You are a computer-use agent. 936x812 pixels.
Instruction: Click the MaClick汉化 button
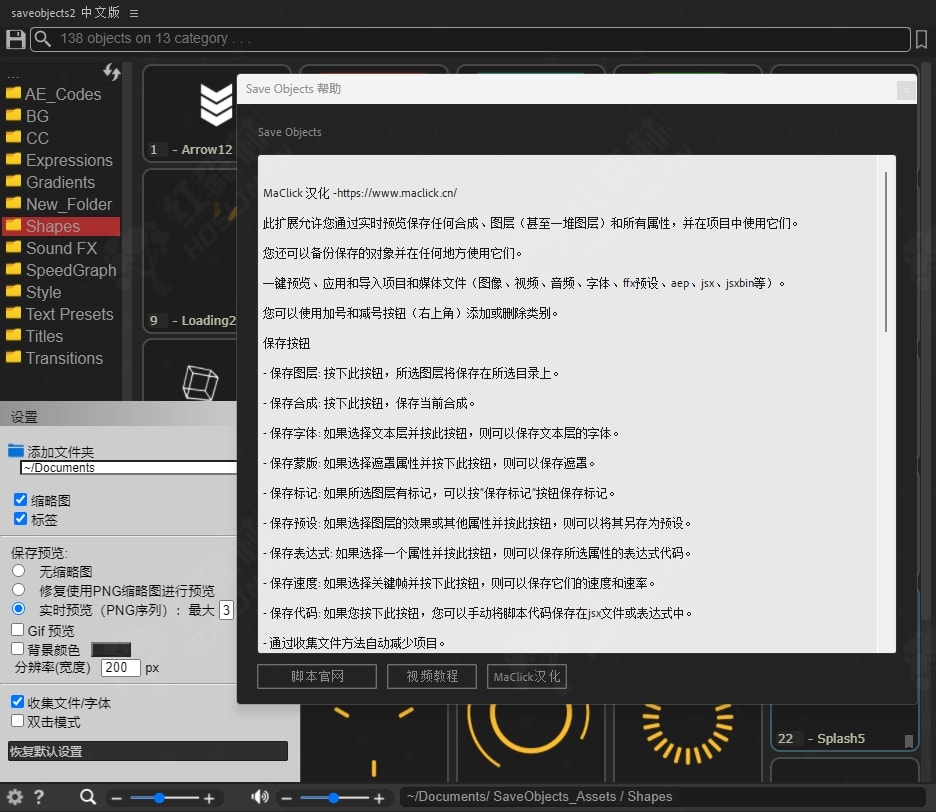point(526,676)
